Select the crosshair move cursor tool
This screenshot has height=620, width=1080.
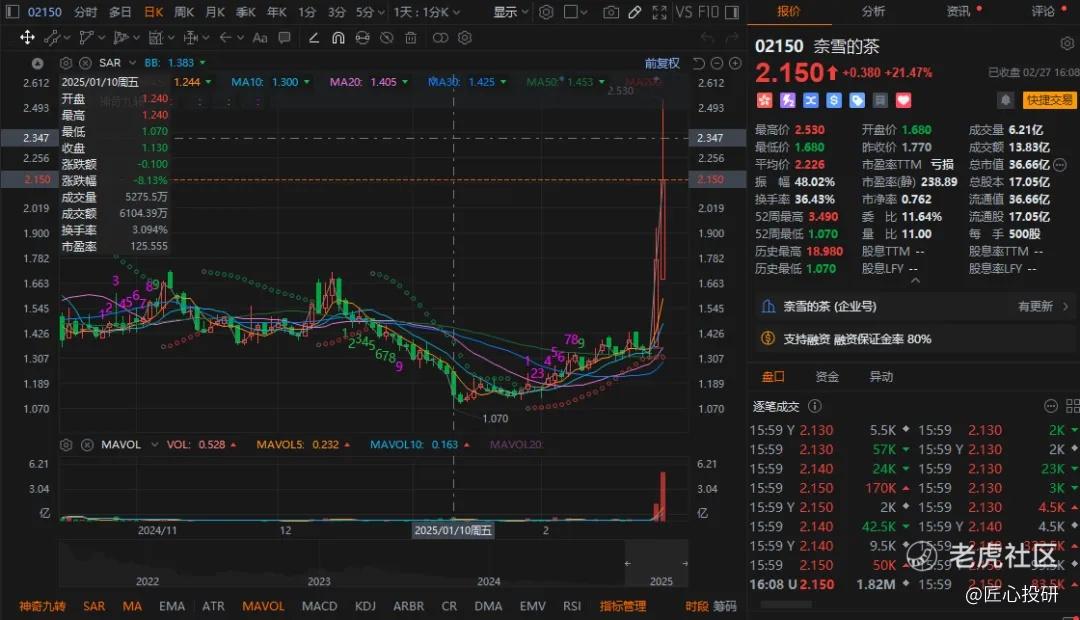pyautogui.click(x=27, y=37)
